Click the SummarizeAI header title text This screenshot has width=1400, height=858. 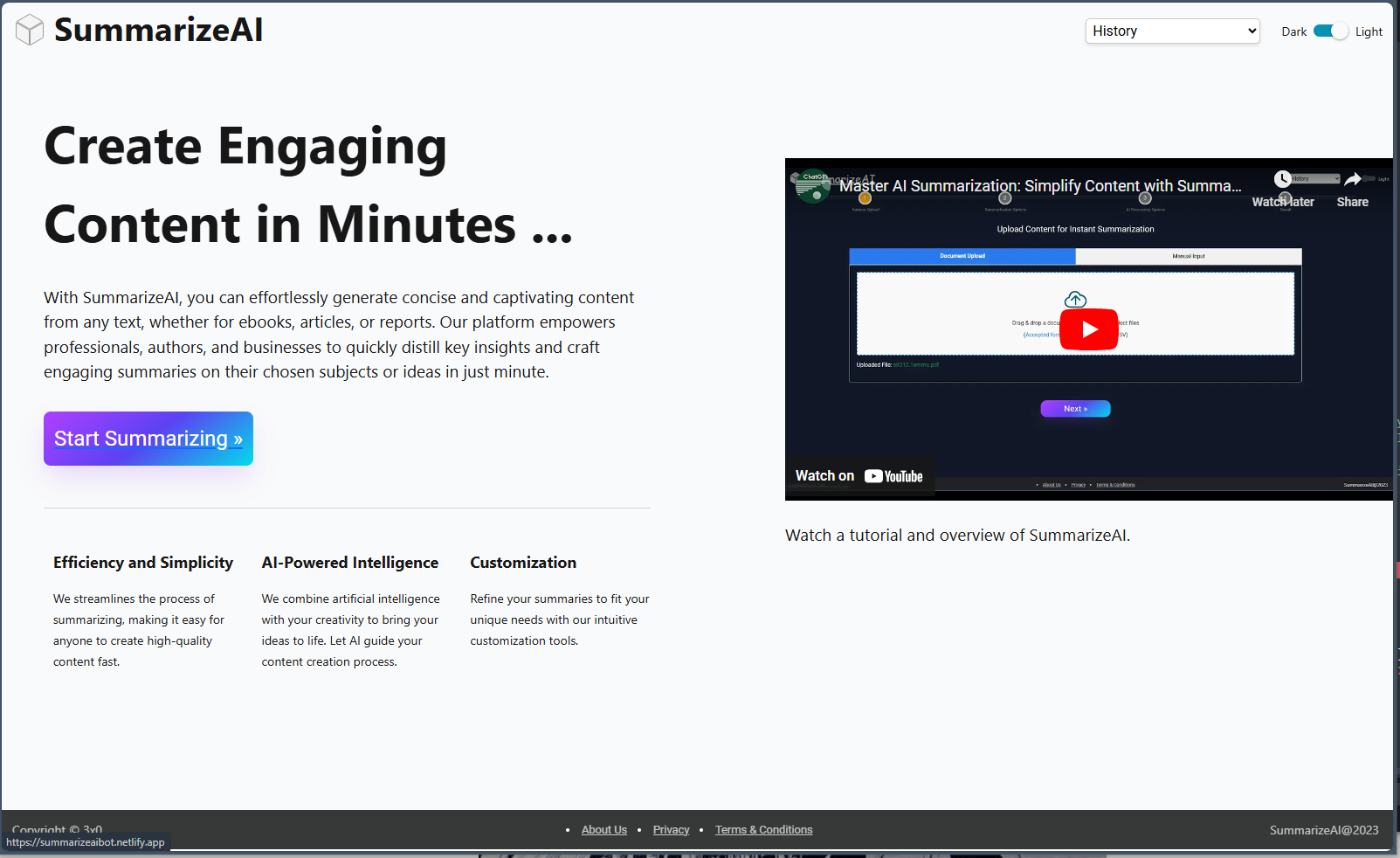click(x=158, y=31)
